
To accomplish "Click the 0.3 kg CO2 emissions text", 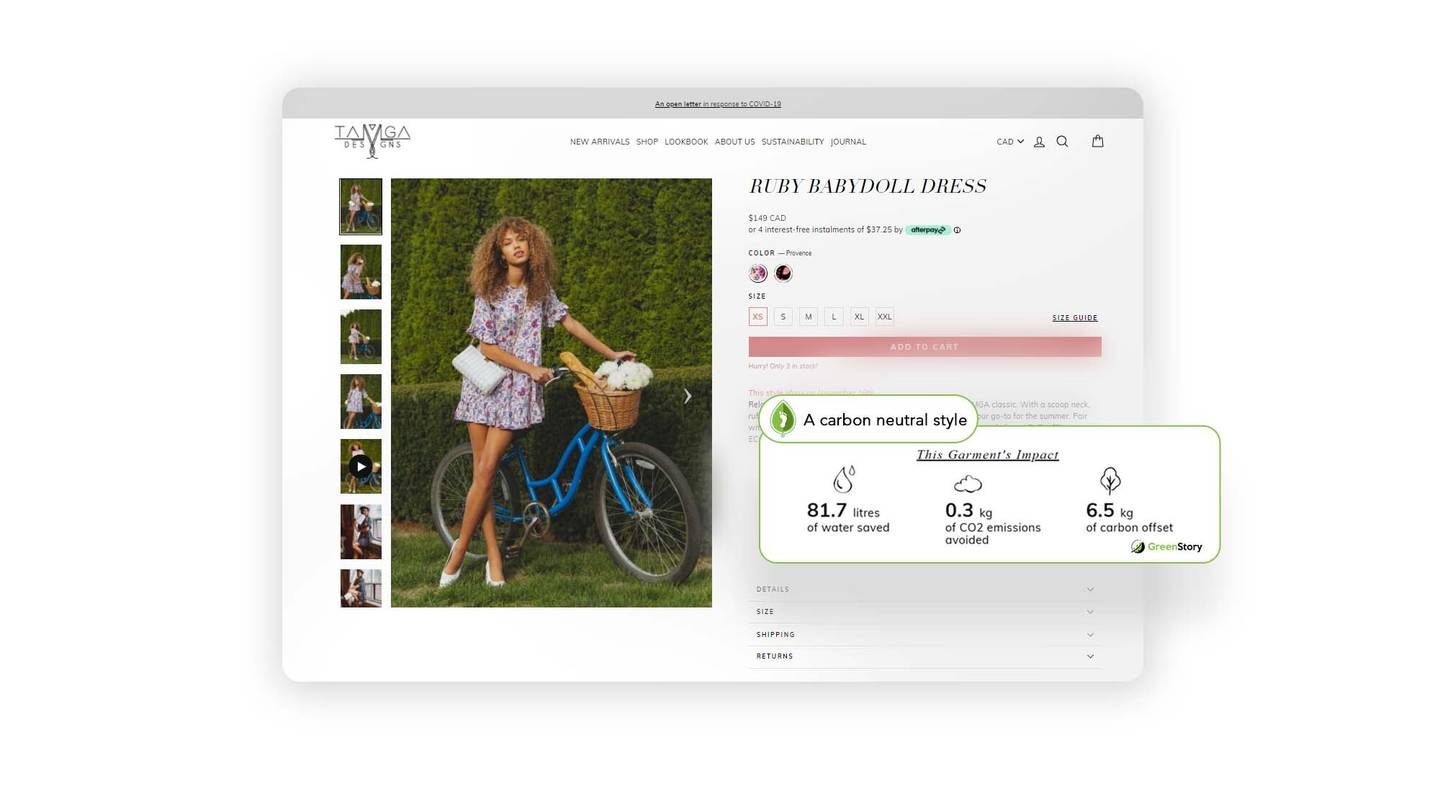I will pyautogui.click(x=993, y=524).
